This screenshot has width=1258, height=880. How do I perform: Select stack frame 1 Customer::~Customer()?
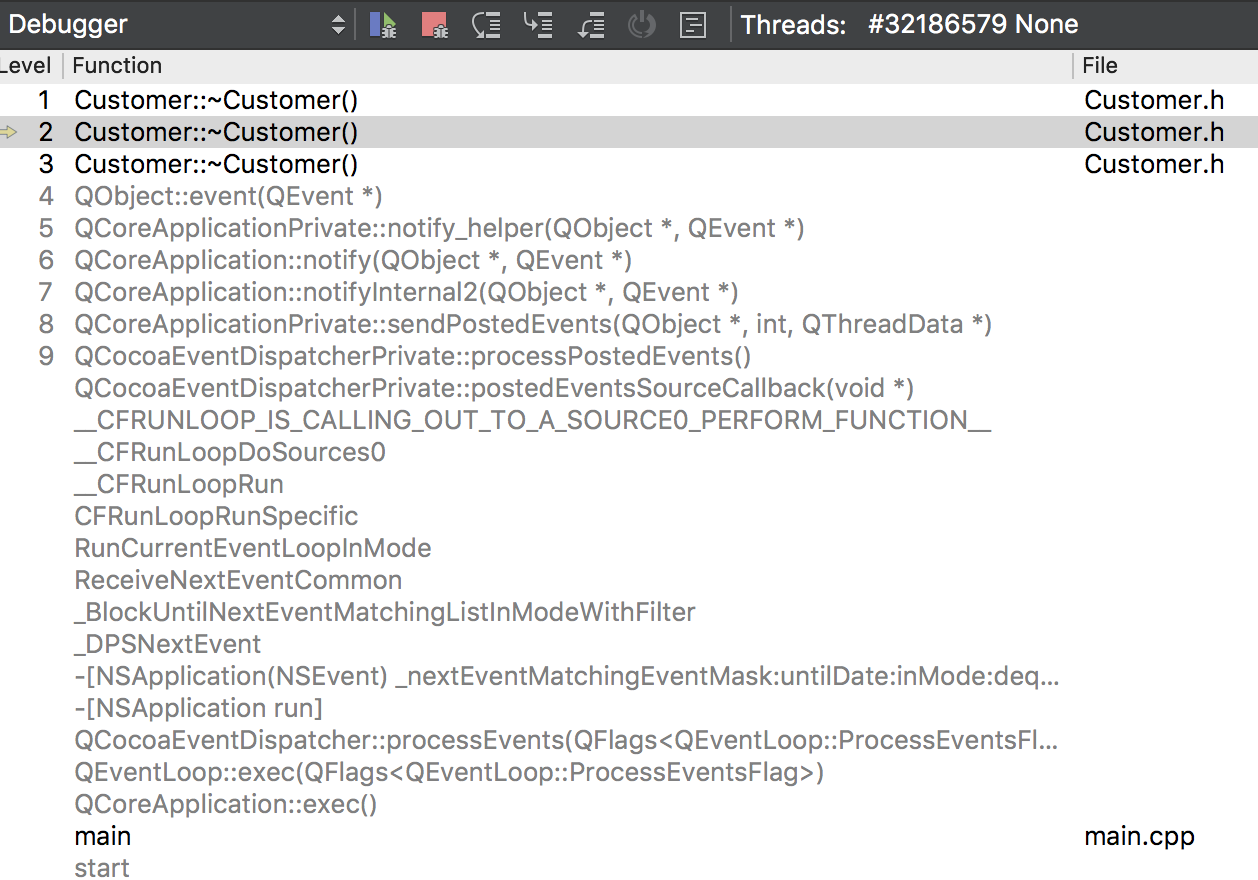[x=216, y=100]
